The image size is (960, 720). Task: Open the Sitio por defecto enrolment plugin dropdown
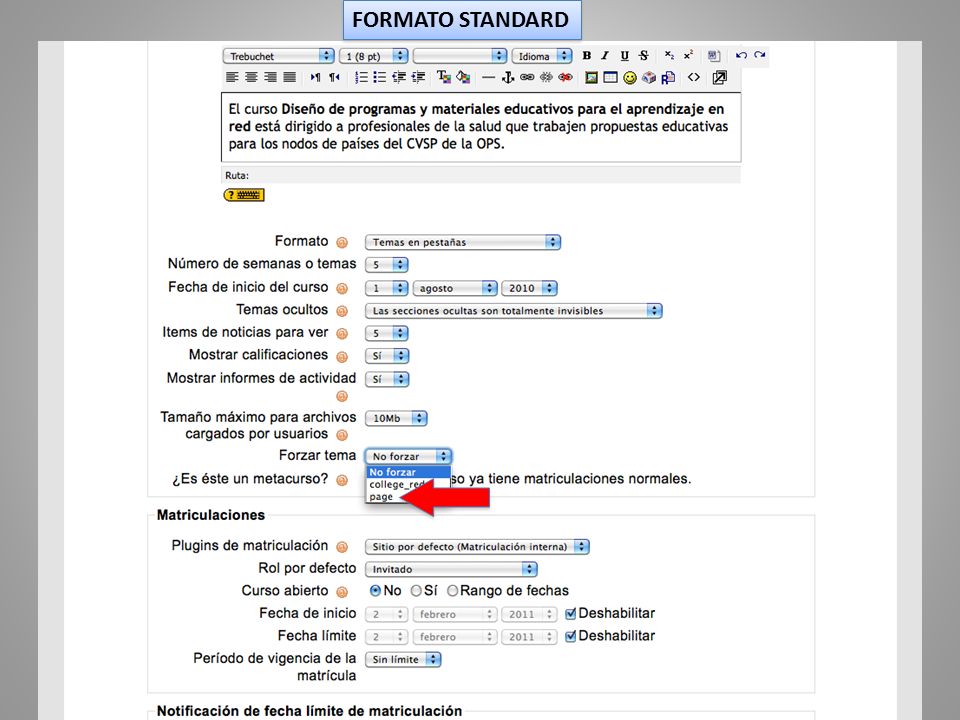477,547
